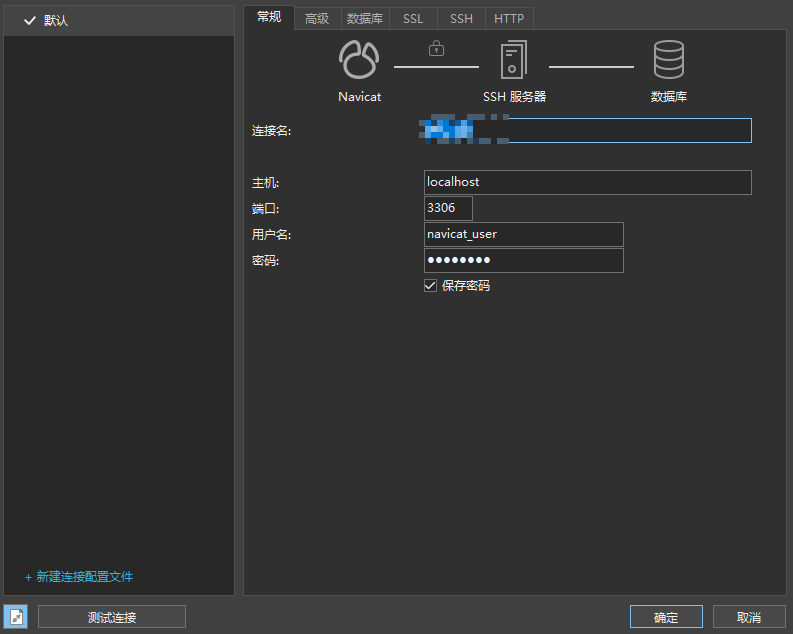Click the 端口 field showing 3306

click(448, 208)
